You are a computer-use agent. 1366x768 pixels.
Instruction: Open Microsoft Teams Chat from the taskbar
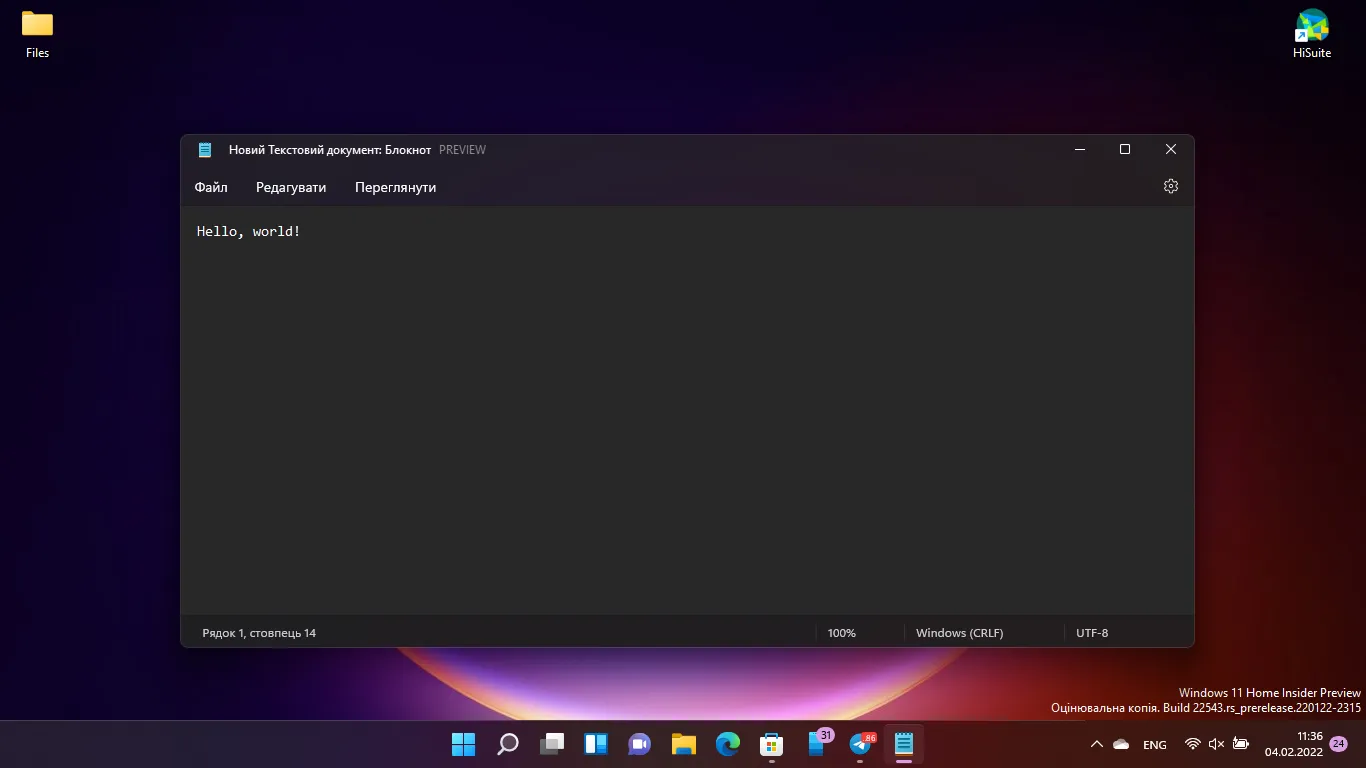pyautogui.click(x=639, y=744)
